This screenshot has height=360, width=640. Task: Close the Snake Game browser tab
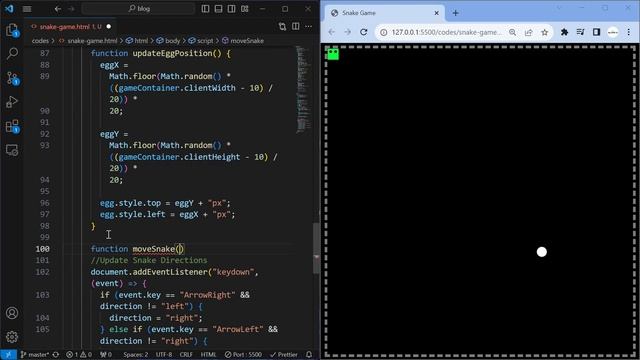pyautogui.click(x=436, y=13)
